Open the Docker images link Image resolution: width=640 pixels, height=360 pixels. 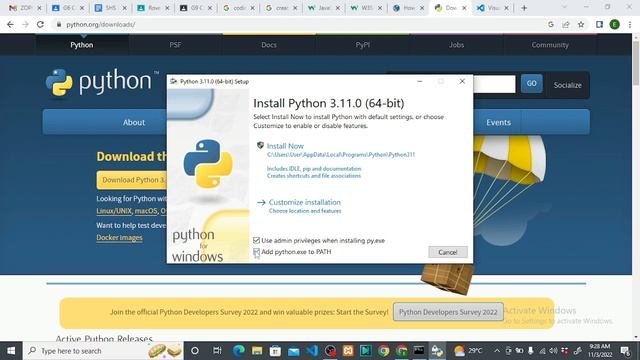click(119, 238)
